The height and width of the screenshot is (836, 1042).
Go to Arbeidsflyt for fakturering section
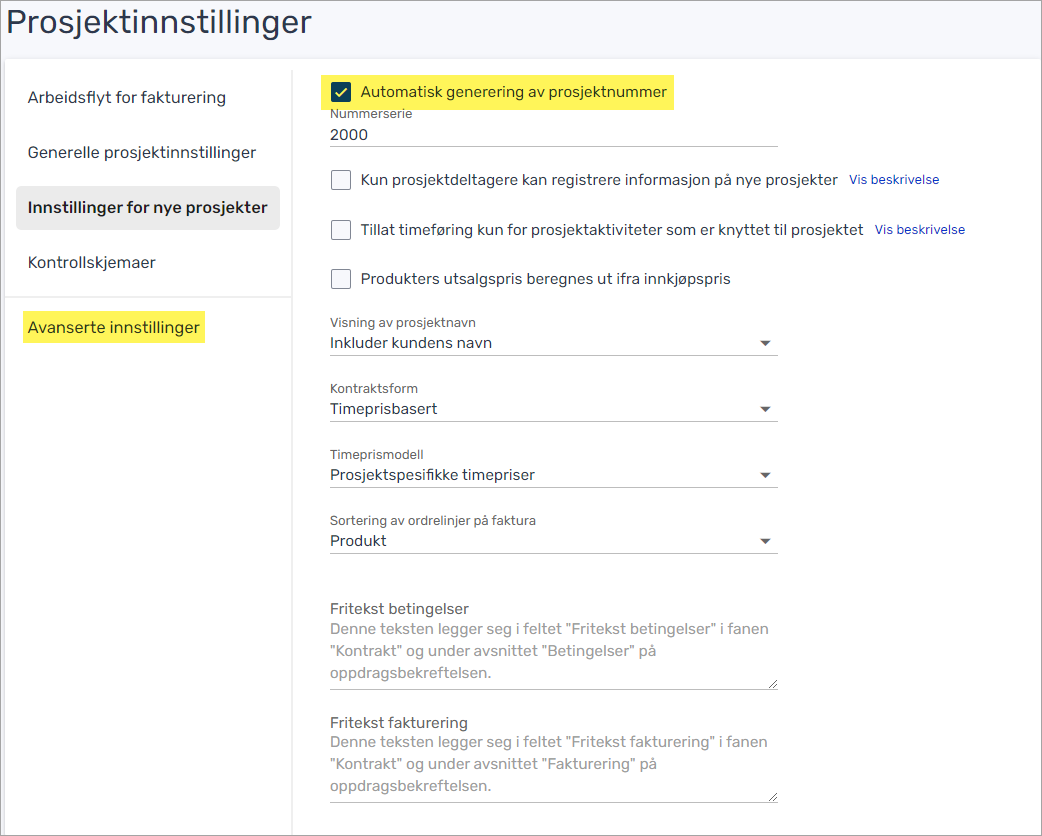[127, 98]
